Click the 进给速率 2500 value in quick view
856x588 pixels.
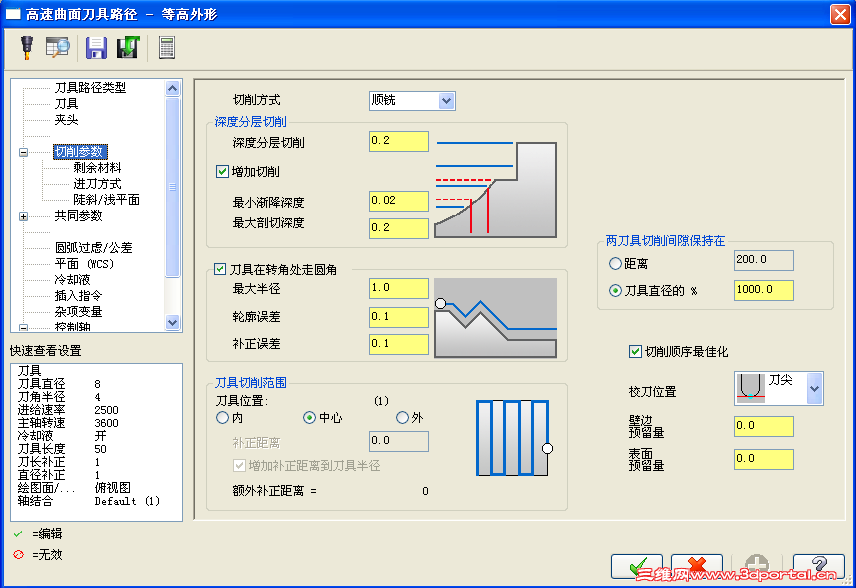(x=106, y=410)
